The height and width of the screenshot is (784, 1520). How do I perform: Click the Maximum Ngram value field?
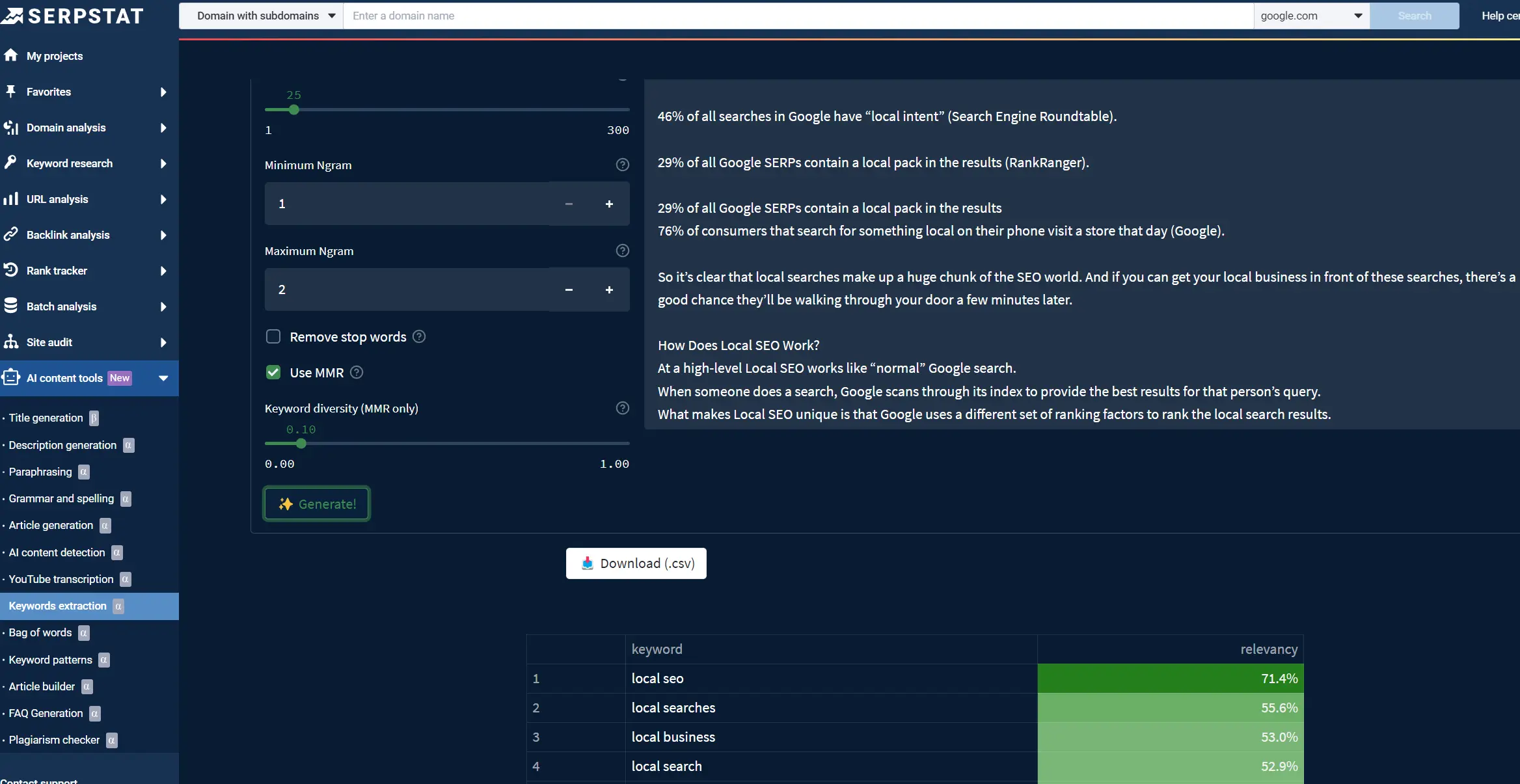pos(407,290)
